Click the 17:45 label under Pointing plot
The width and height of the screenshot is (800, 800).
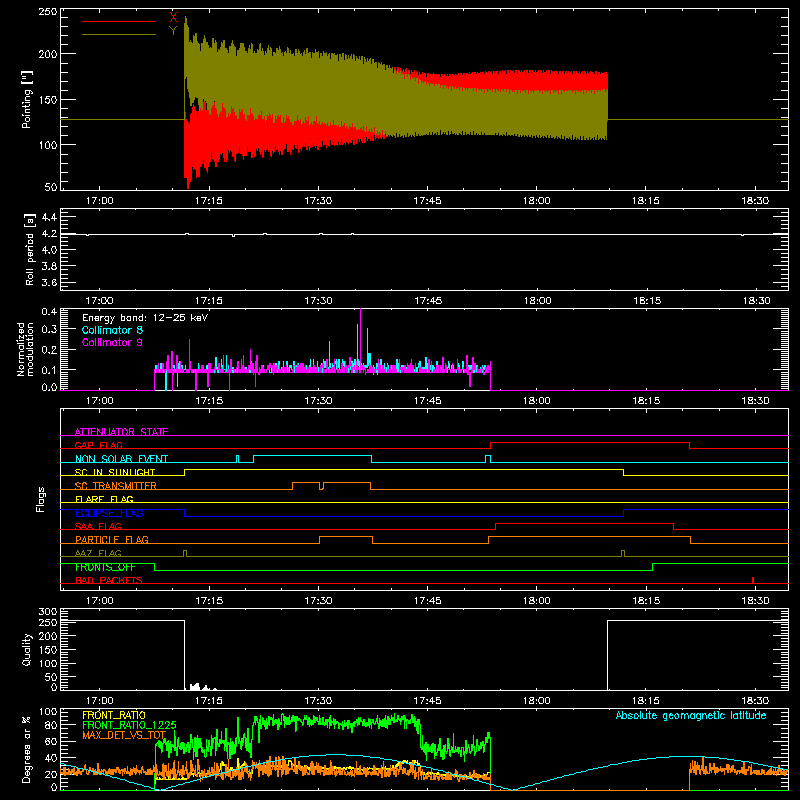pos(428,201)
